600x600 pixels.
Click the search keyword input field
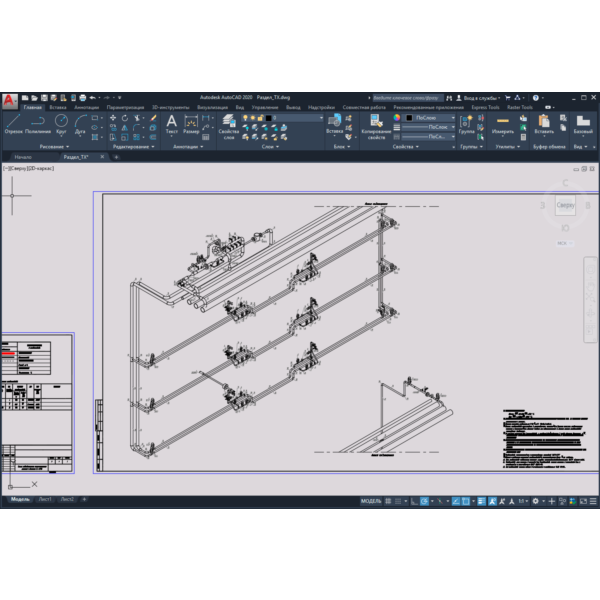tap(407, 98)
